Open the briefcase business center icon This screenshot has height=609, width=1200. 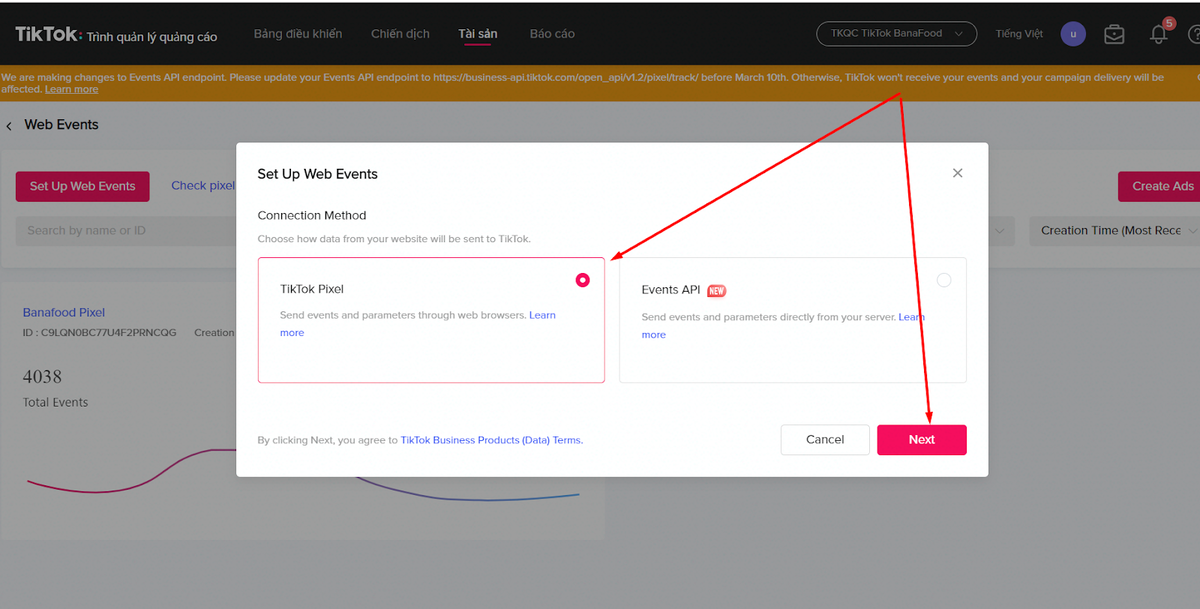[1114, 34]
